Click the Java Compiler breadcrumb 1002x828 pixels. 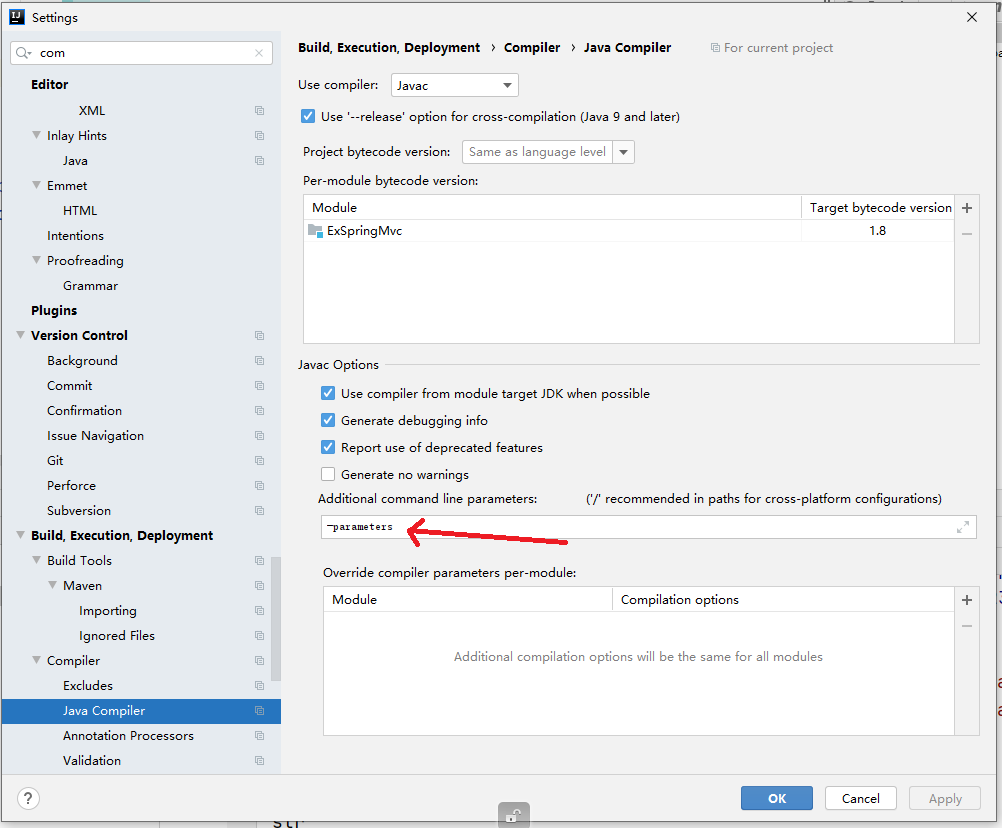click(x=627, y=48)
